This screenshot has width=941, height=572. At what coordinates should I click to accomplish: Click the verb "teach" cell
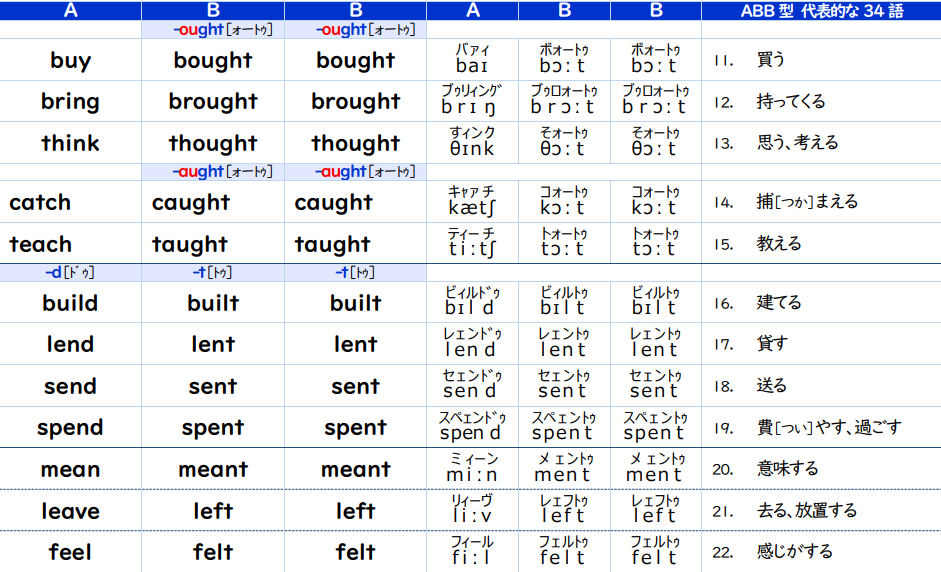[x=41, y=244]
